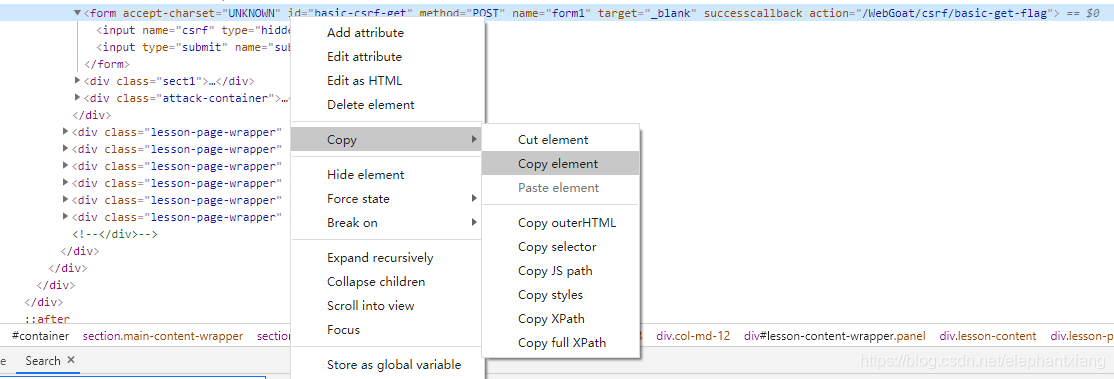Select Copy XPath option
The image size is (1114, 379).
(x=561, y=319)
